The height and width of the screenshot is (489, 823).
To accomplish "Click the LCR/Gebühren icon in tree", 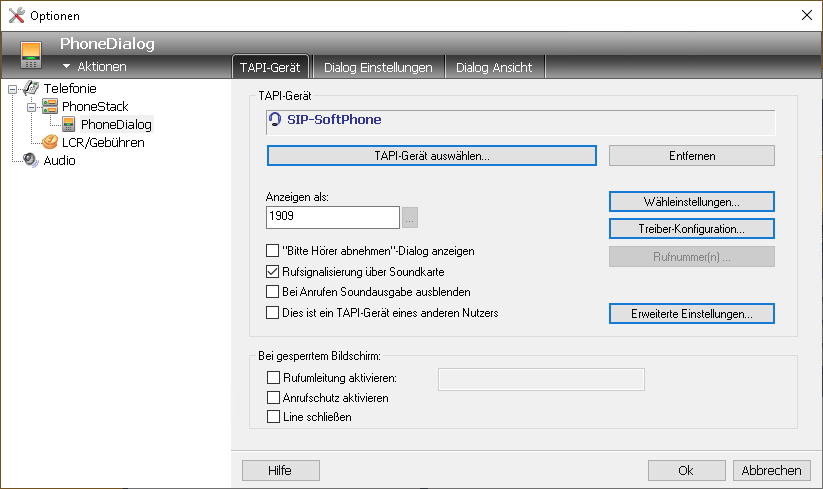I will click(49, 142).
